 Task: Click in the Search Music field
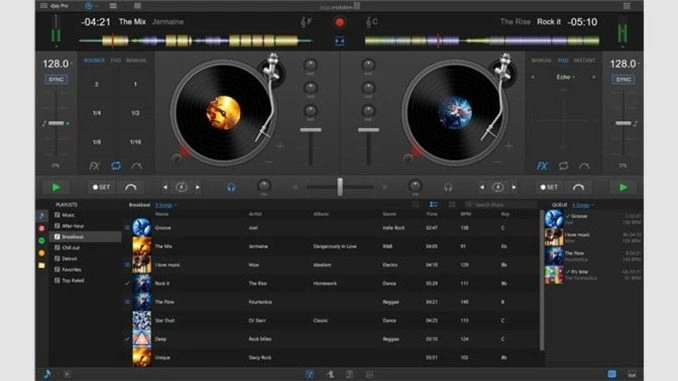[501, 205]
